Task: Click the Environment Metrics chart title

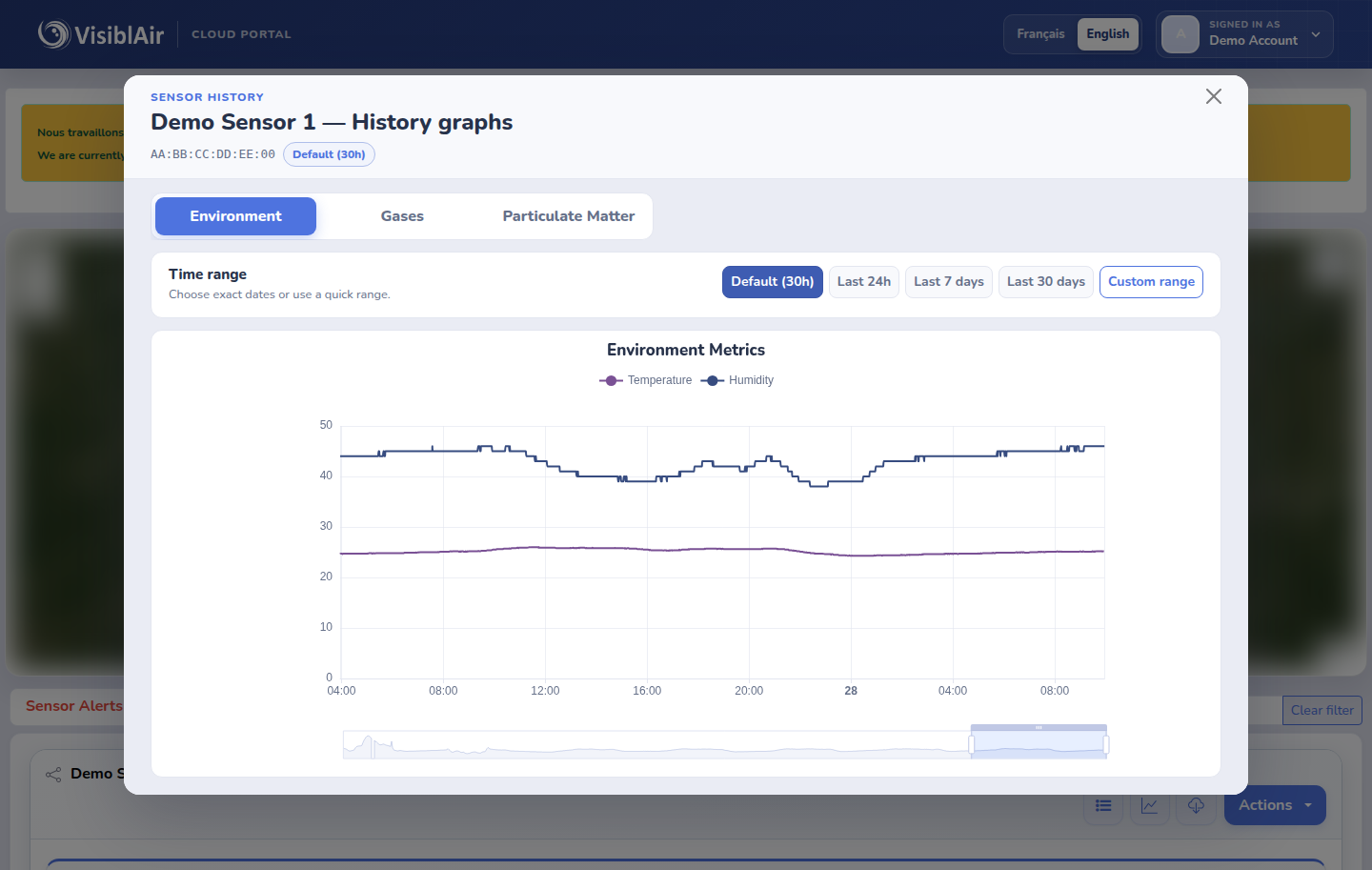Action: click(686, 350)
